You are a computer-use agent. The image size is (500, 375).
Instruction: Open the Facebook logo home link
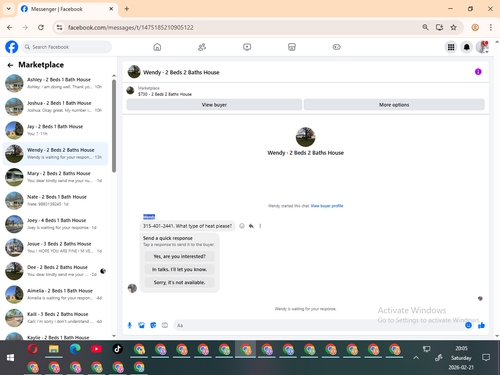point(12,47)
